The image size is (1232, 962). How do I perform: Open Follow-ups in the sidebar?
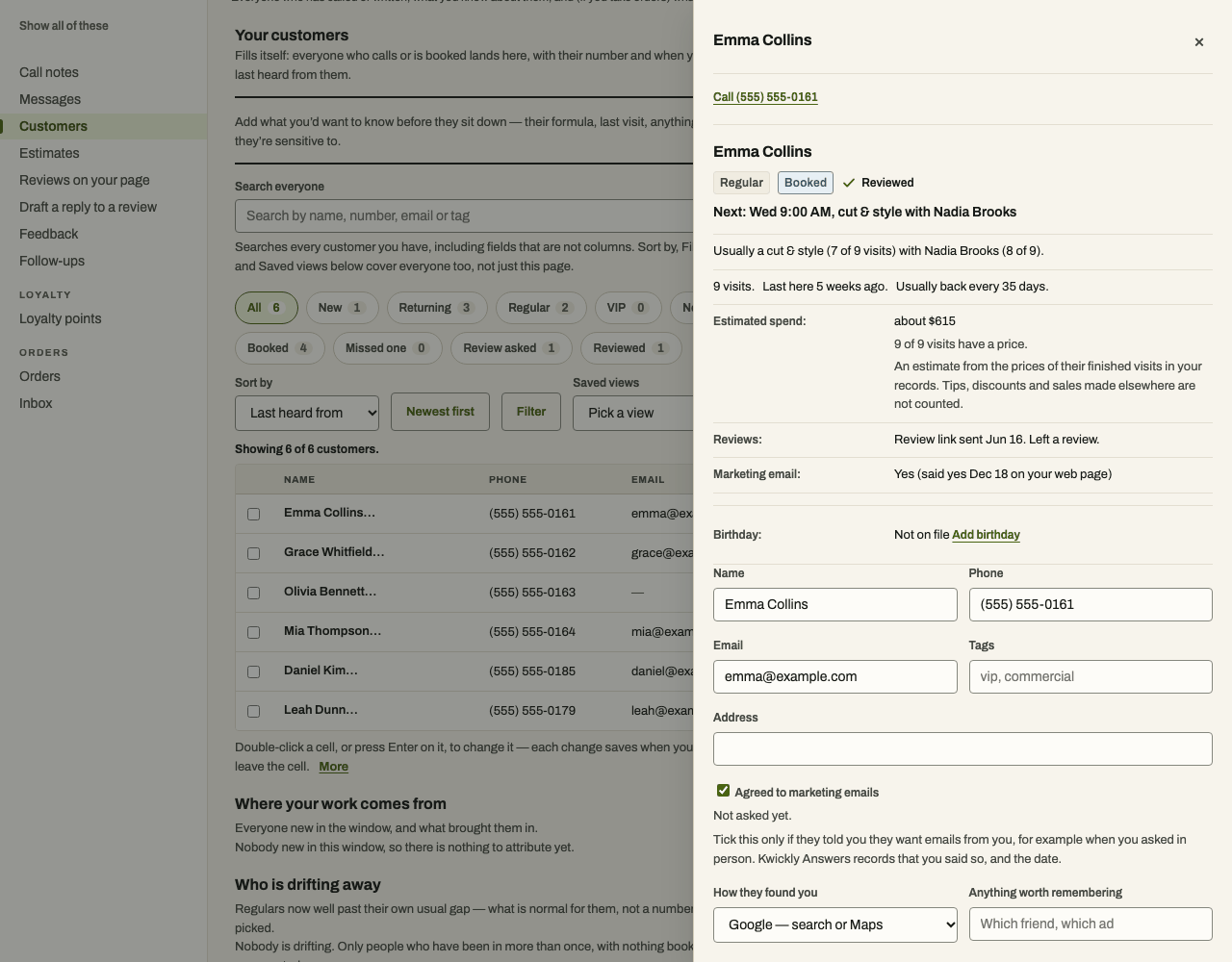point(52,261)
